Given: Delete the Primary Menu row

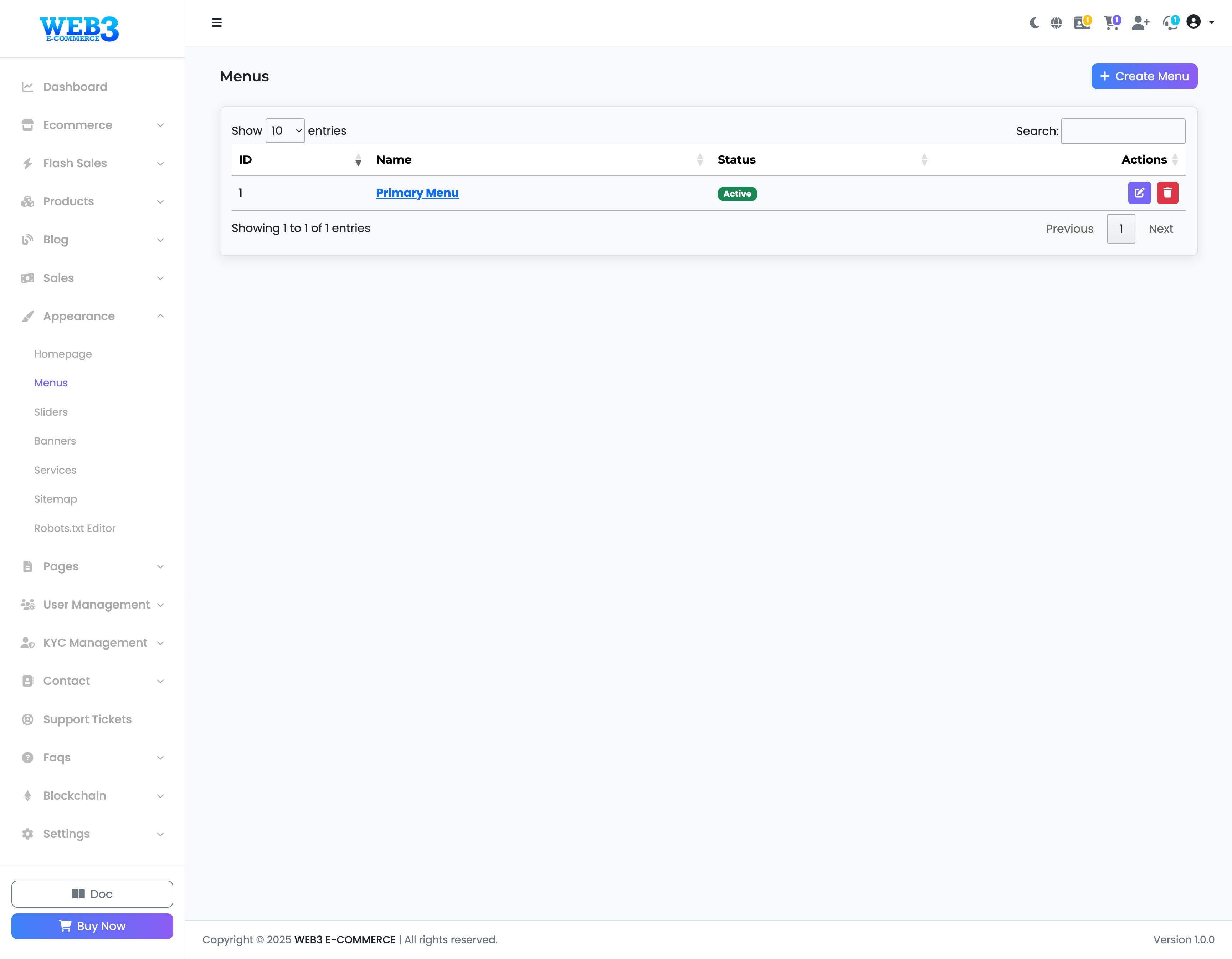Looking at the screenshot, I should [x=1167, y=193].
